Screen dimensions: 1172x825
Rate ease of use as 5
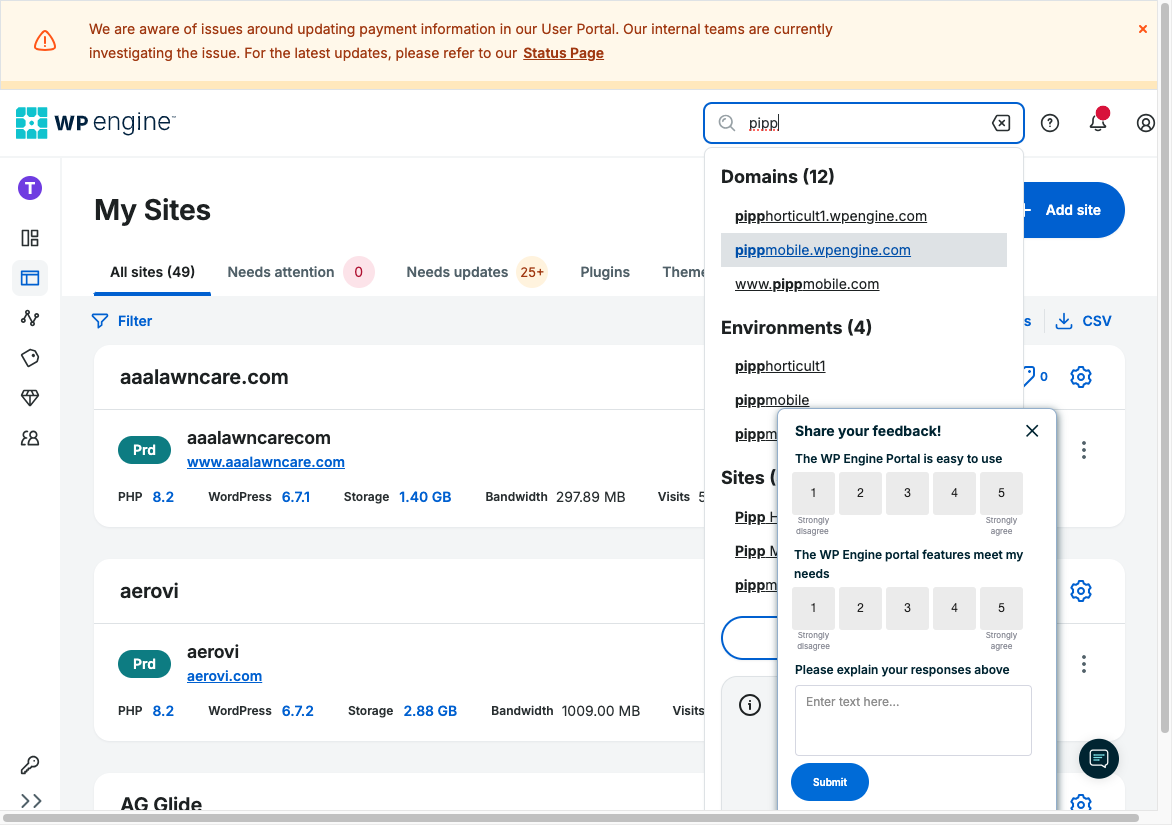tap(1002, 493)
